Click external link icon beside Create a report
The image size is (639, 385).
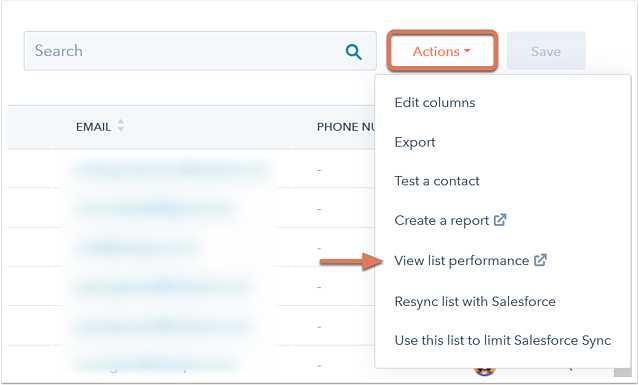coord(500,220)
